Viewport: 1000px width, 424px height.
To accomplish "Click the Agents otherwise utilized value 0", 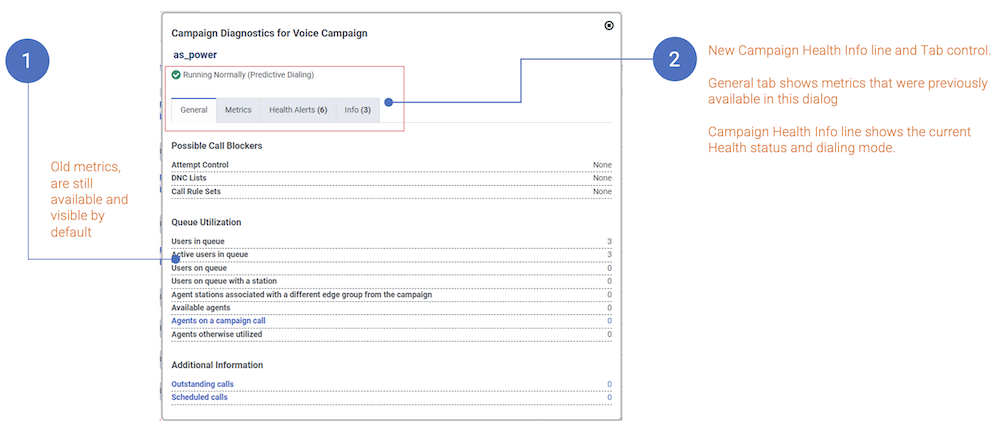I will click(609, 334).
